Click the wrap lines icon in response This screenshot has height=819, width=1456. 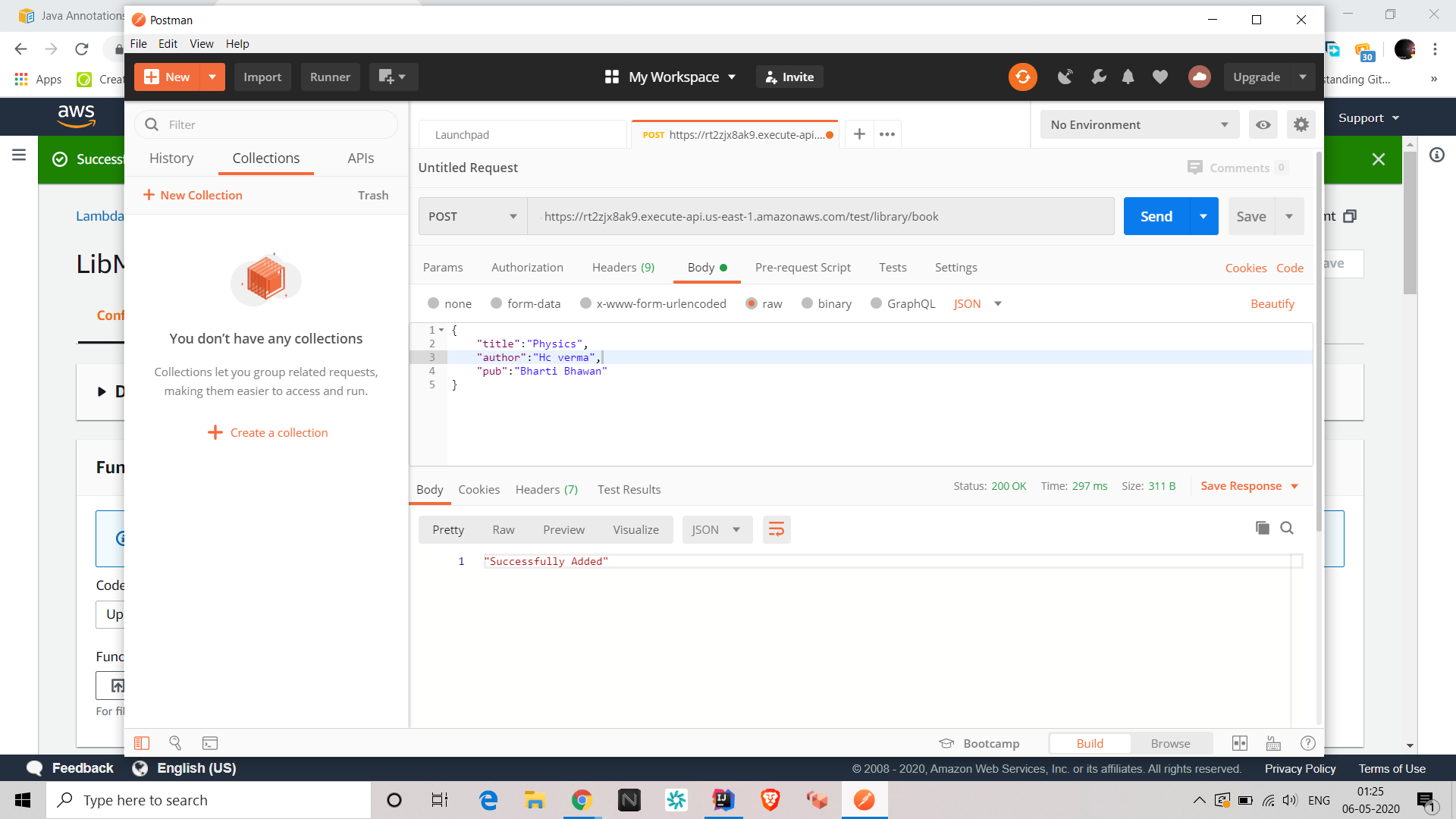(776, 529)
